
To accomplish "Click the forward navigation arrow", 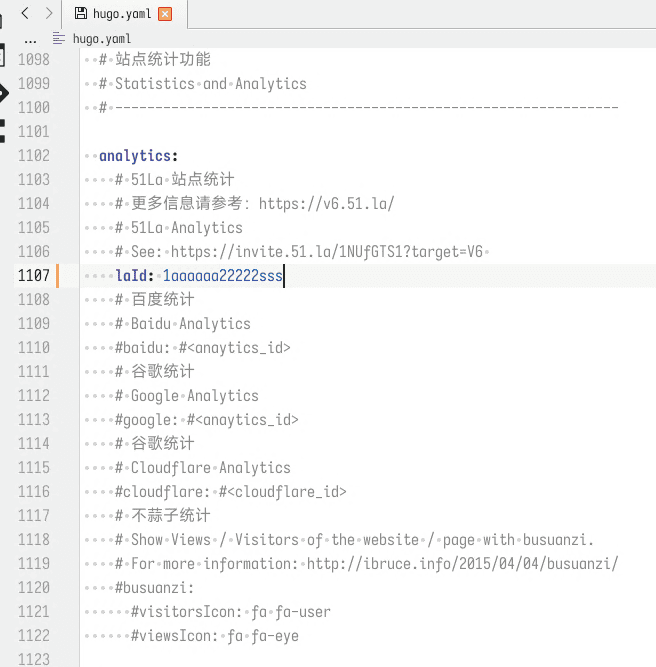I will click(49, 13).
